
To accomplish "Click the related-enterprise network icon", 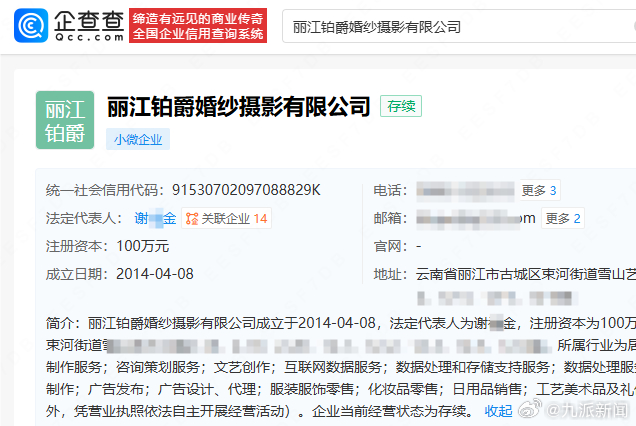I will point(192,219).
